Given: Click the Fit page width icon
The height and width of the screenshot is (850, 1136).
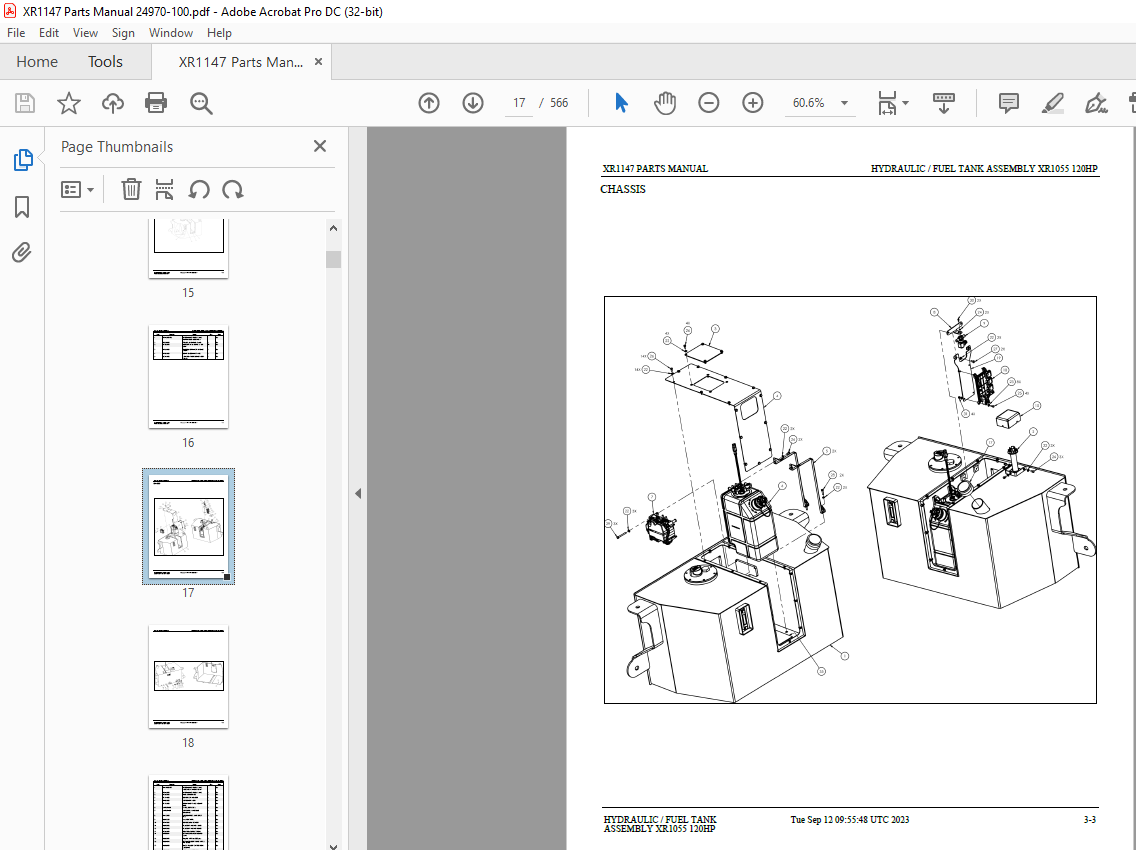Looking at the screenshot, I should (x=888, y=103).
